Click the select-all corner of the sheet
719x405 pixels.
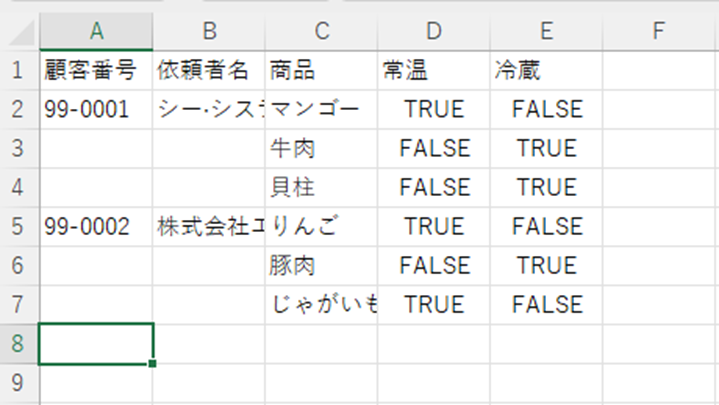(19, 31)
